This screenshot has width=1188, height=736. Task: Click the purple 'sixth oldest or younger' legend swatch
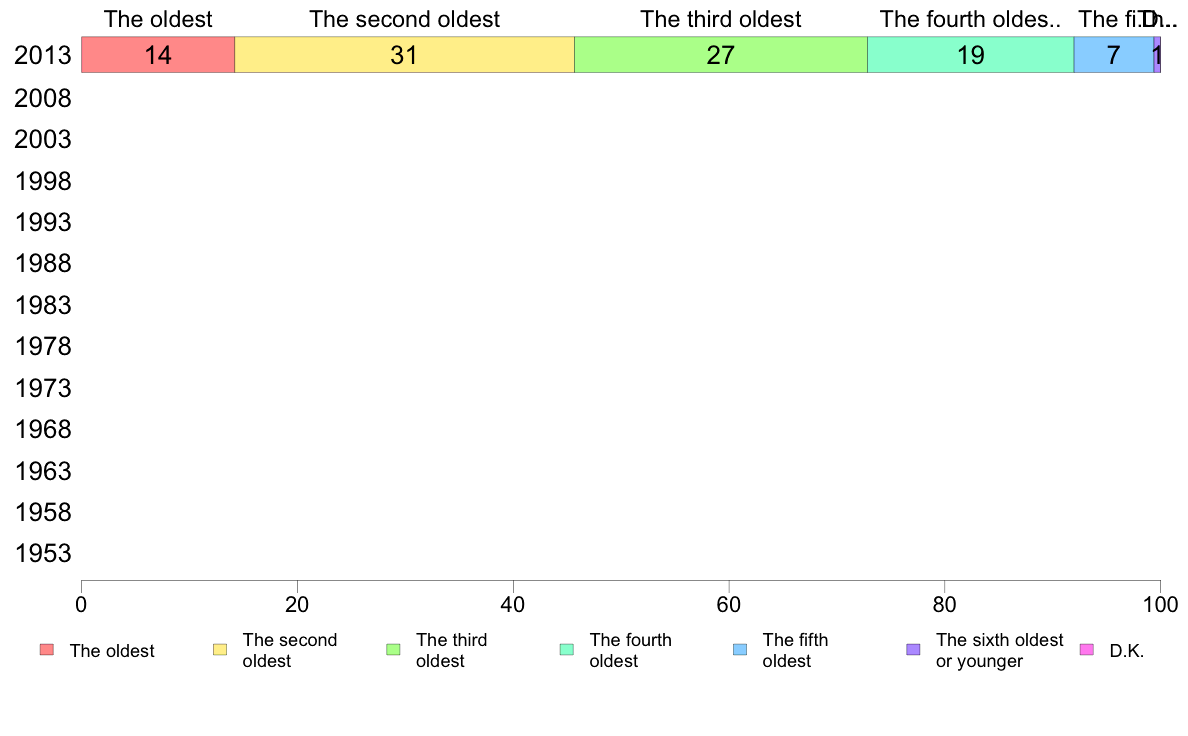point(914,650)
